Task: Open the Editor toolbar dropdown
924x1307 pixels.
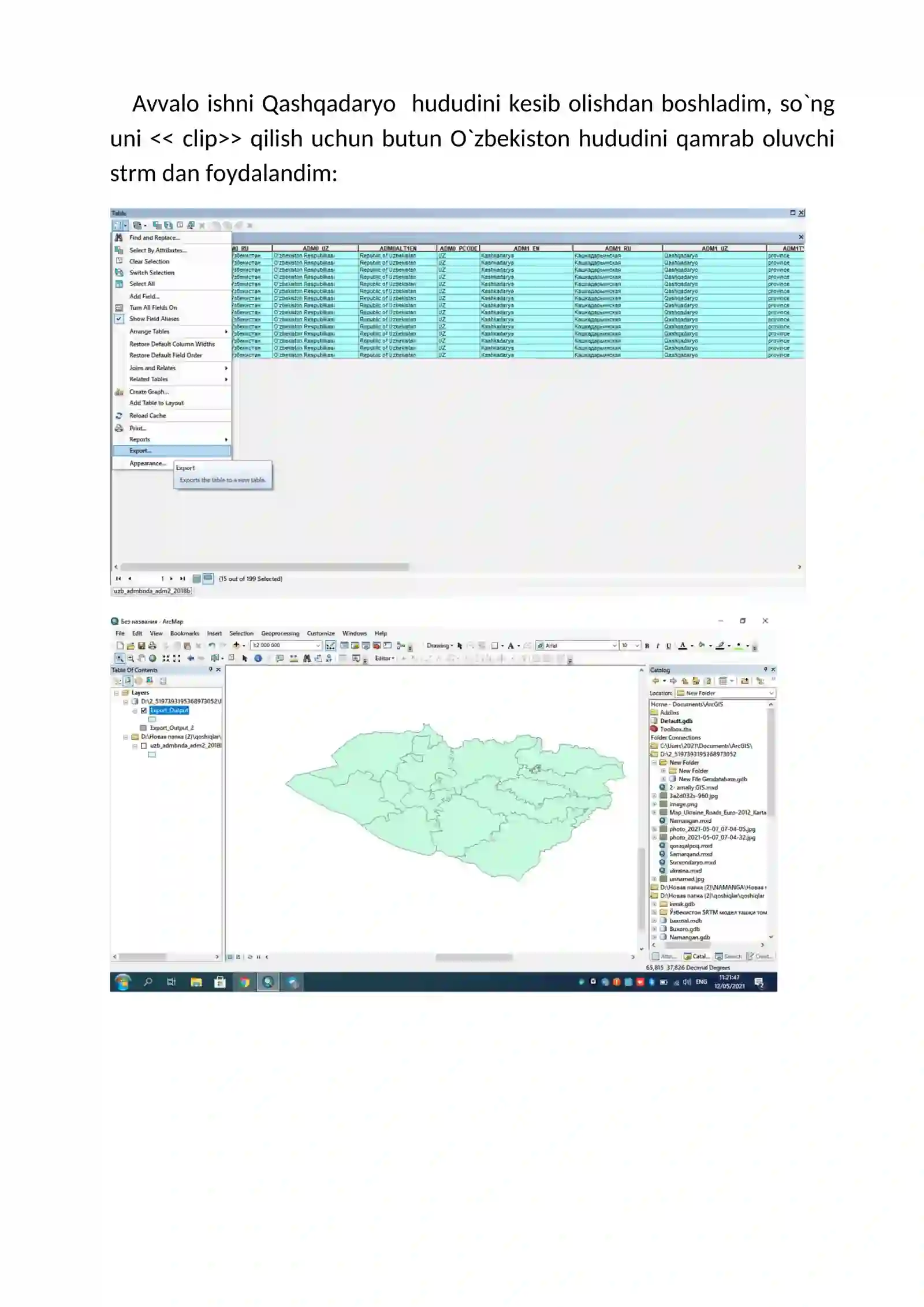Action: pyautogui.click(x=385, y=658)
